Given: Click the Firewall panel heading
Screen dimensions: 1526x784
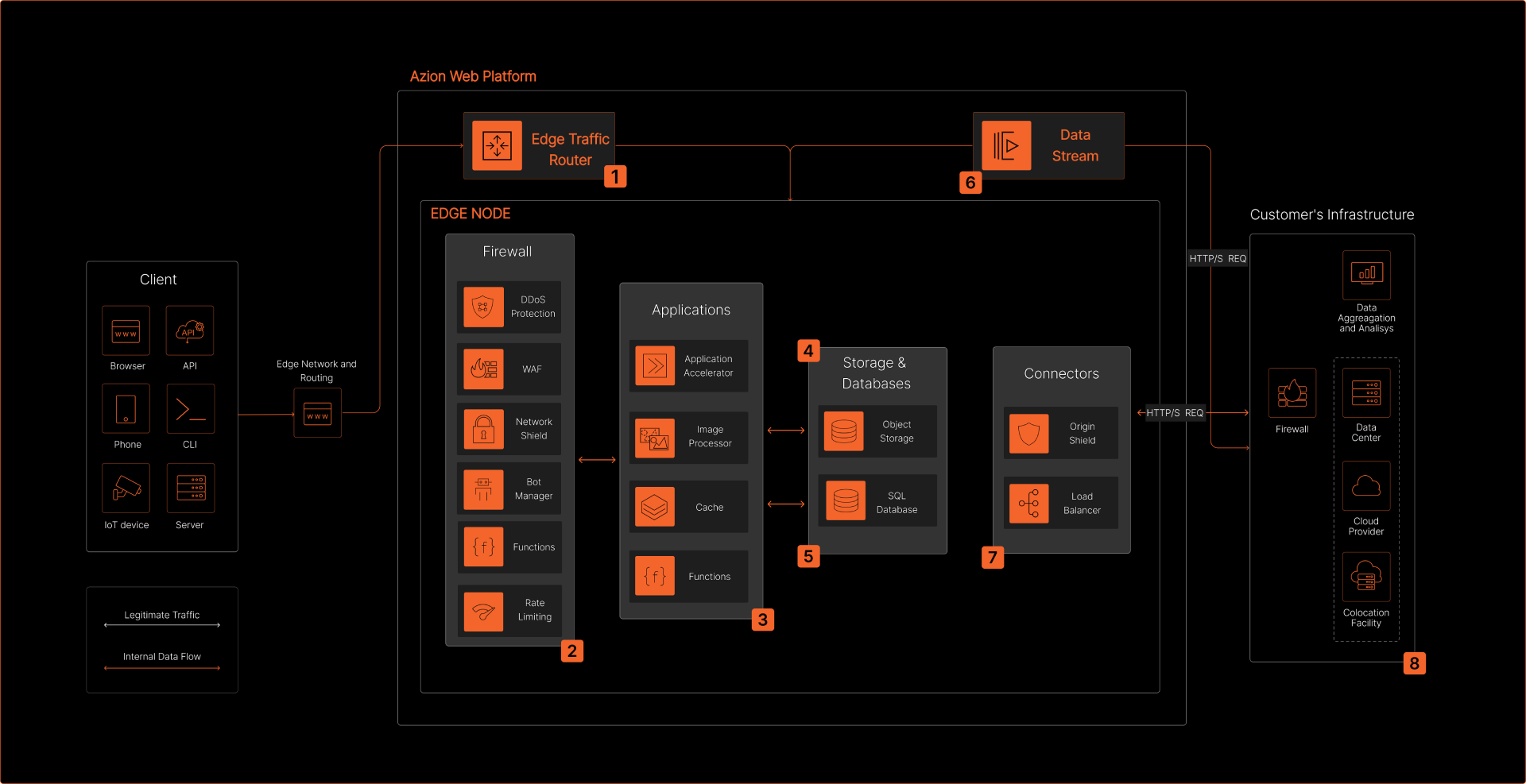Looking at the screenshot, I should (507, 252).
